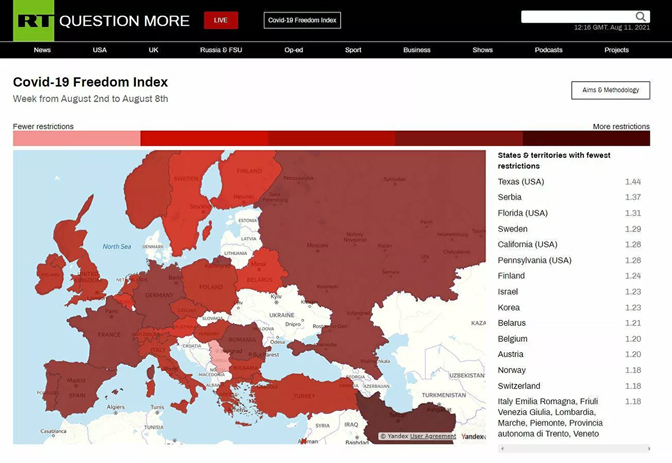Open the Op-ed section
This screenshot has height=463, width=672.
294,50
